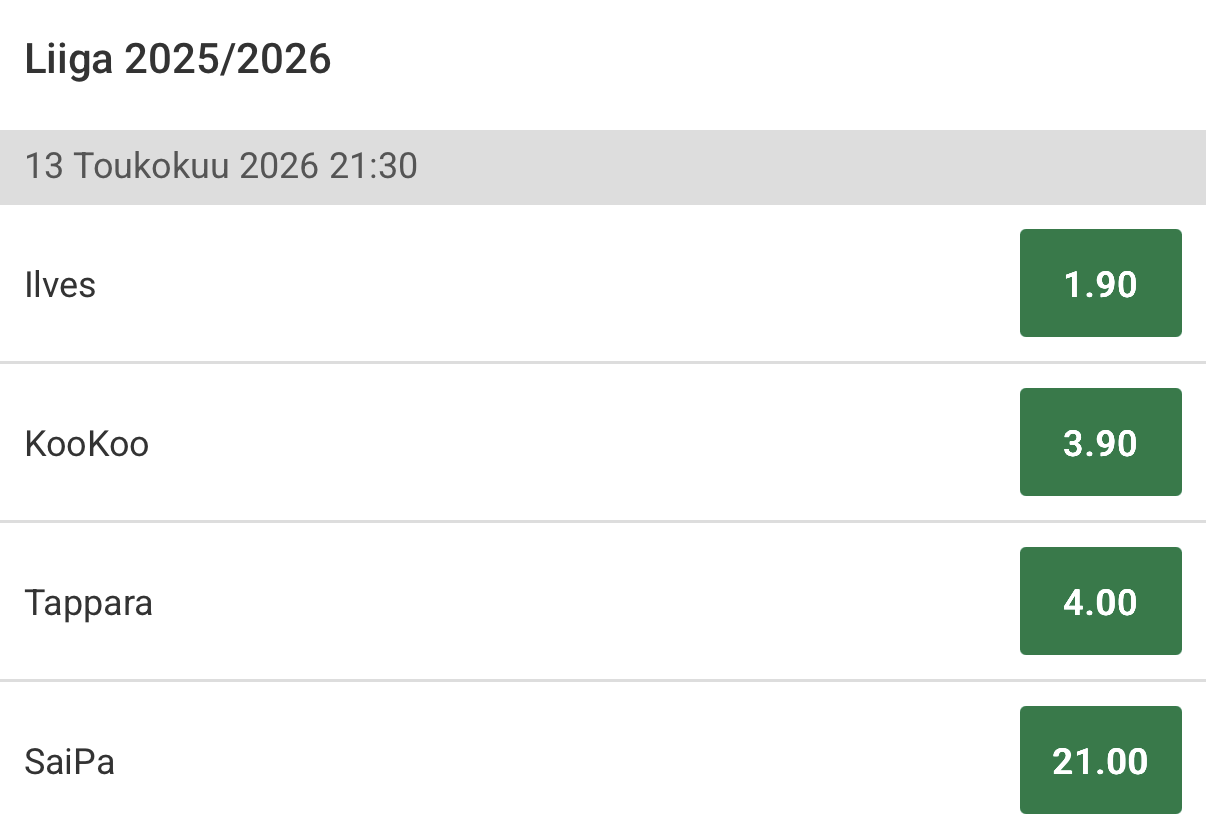Click the SaiPa team name

click(69, 761)
